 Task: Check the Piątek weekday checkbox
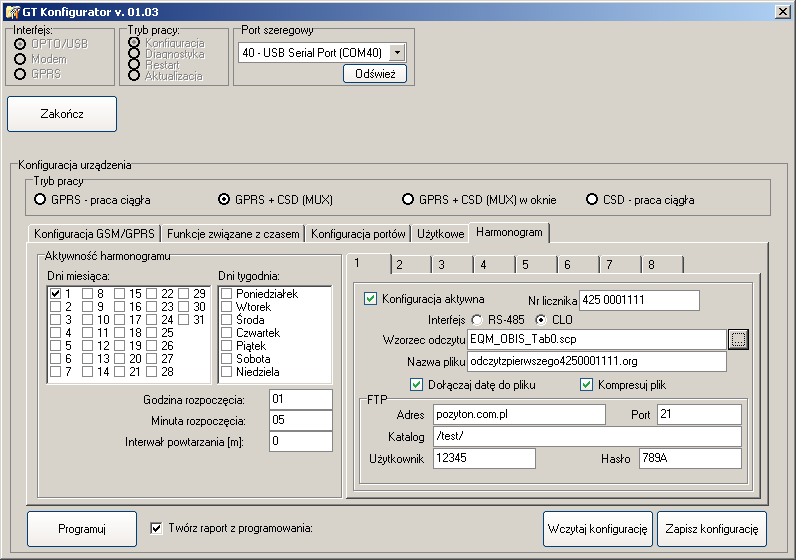click(226, 345)
